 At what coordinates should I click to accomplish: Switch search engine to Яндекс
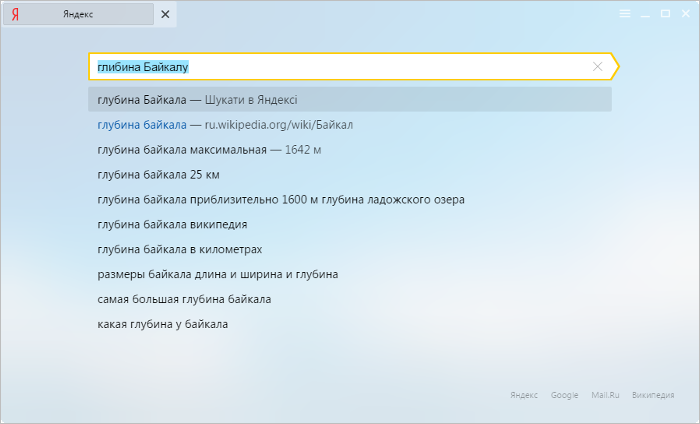pyautogui.click(x=524, y=395)
